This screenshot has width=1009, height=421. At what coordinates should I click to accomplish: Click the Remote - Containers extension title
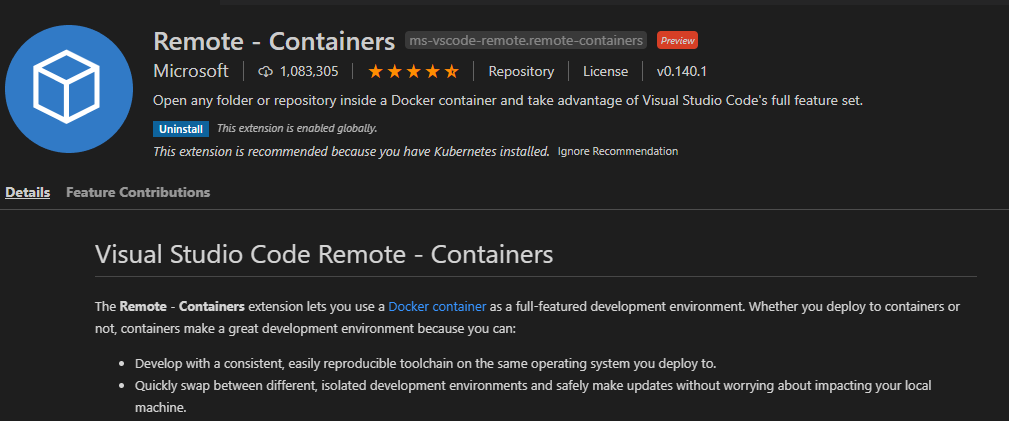(x=274, y=41)
